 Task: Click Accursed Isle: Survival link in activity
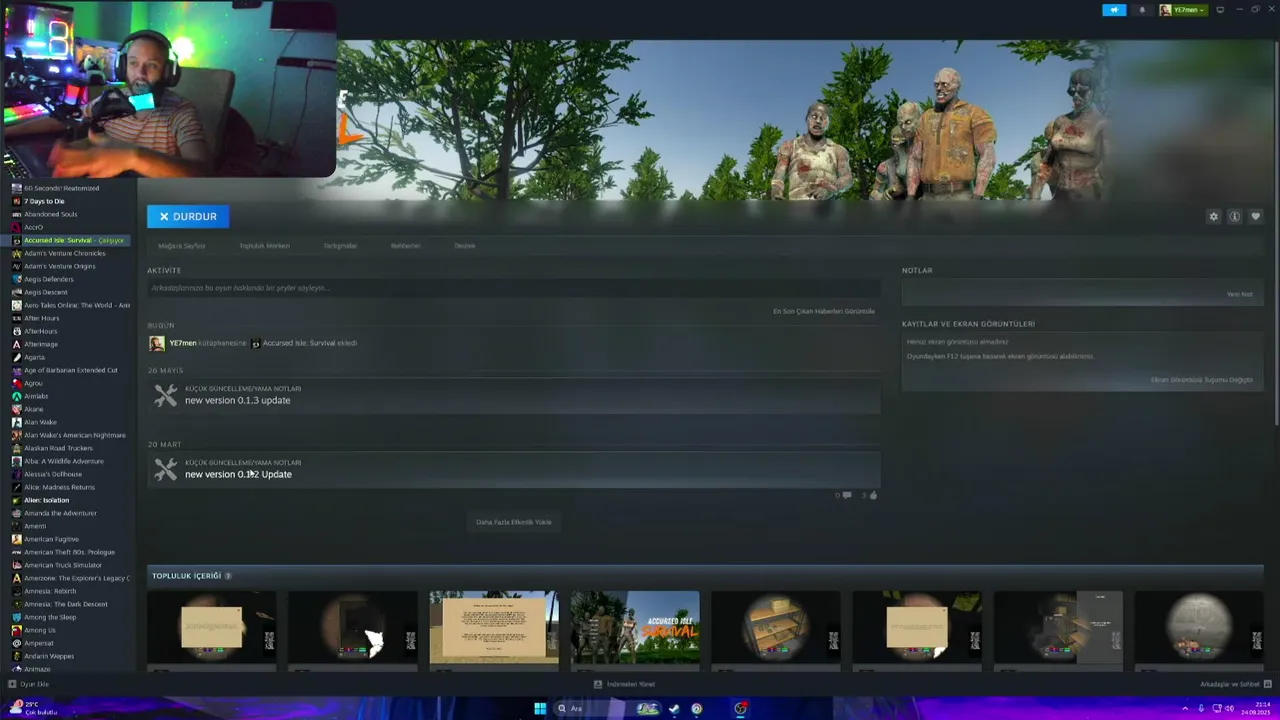coord(309,343)
